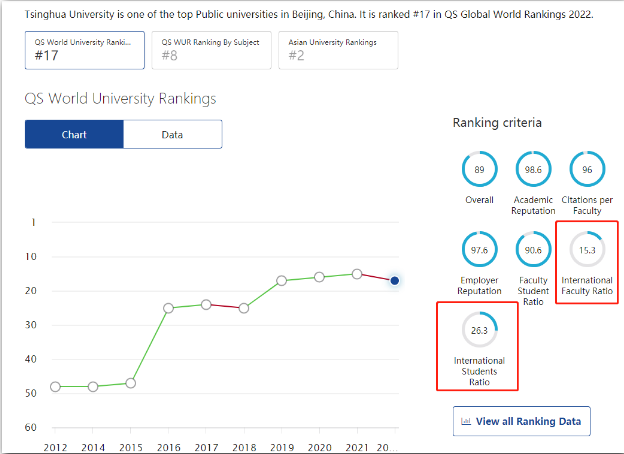Click the 2015 data point on the chart

coord(131,383)
